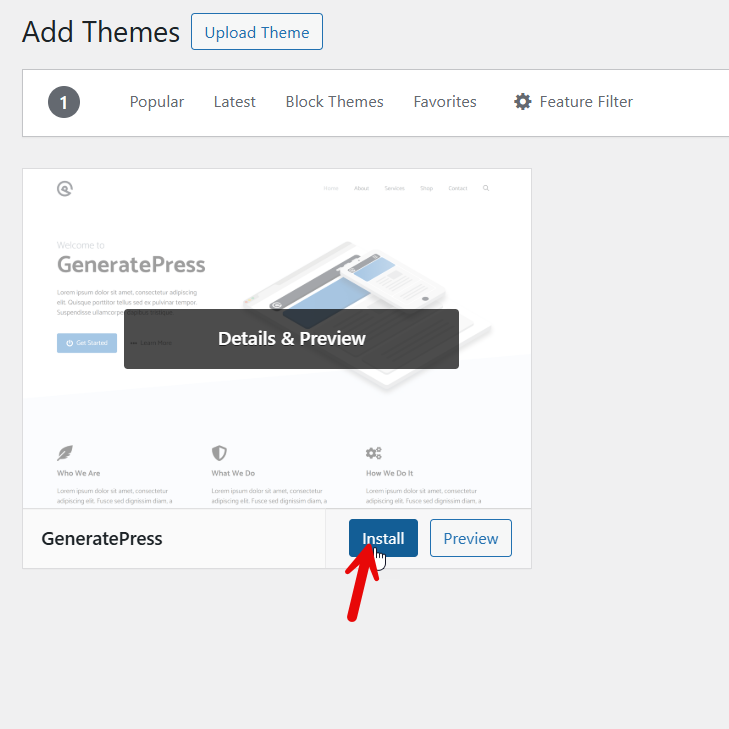
Task: Open the Popular themes tab
Action: pos(157,102)
